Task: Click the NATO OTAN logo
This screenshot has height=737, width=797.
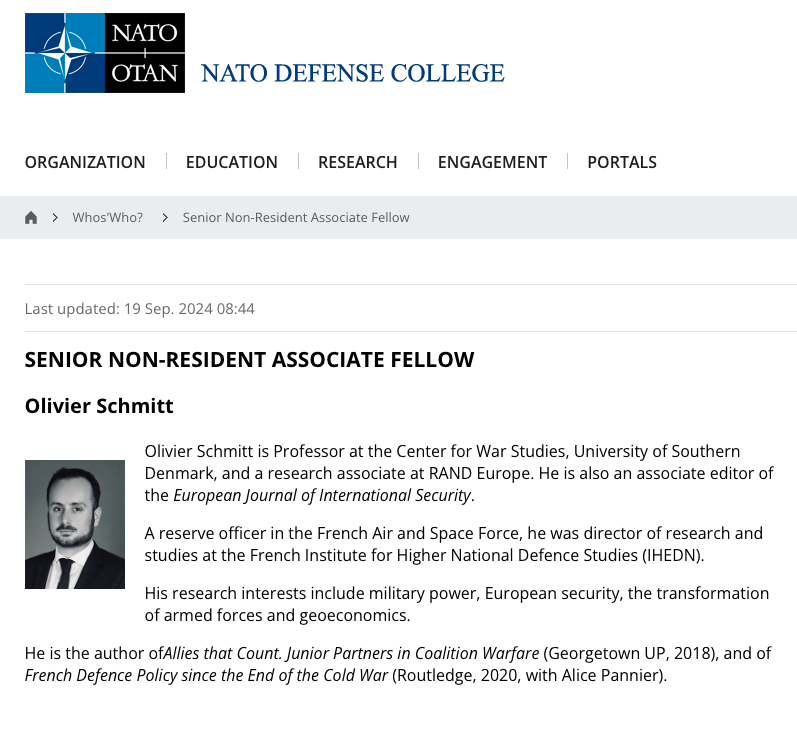Action: tap(105, 53)
